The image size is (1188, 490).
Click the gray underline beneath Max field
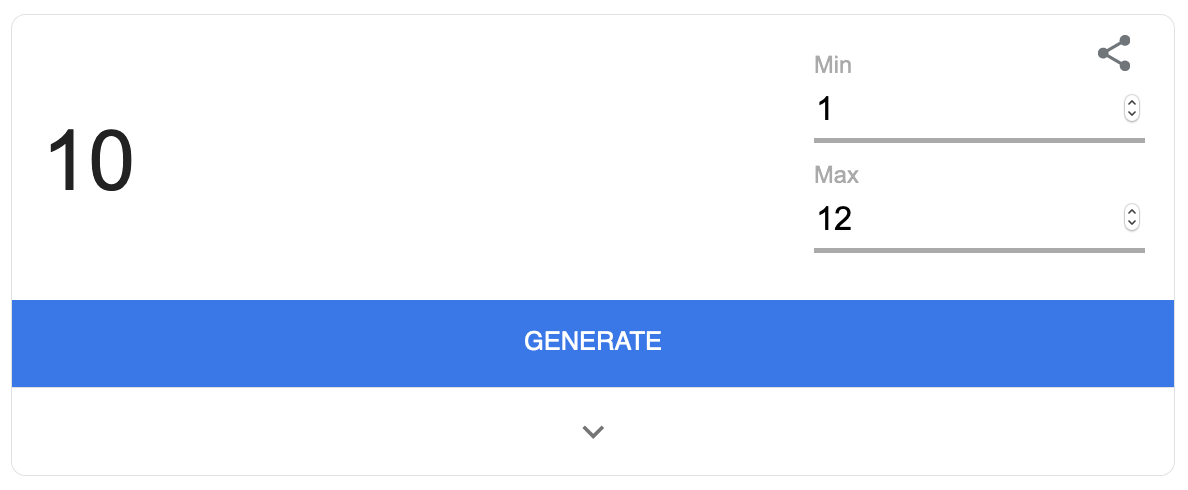[x=979, y=250]
